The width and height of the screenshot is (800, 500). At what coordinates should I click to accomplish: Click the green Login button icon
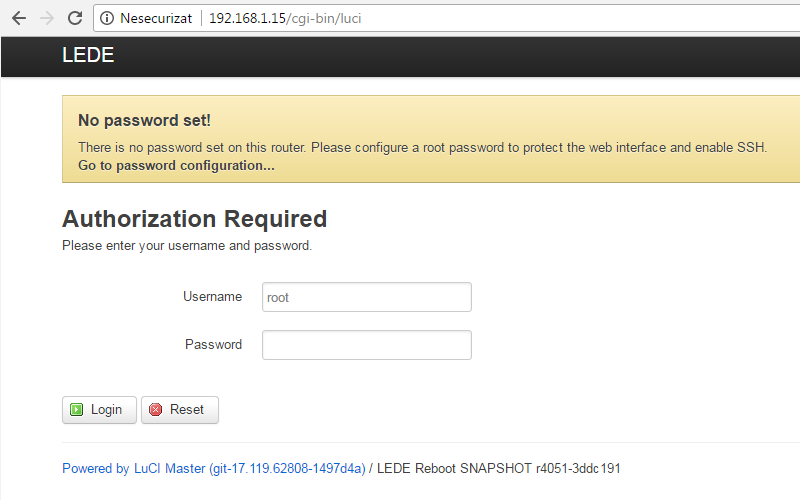(x=77, y=409)
